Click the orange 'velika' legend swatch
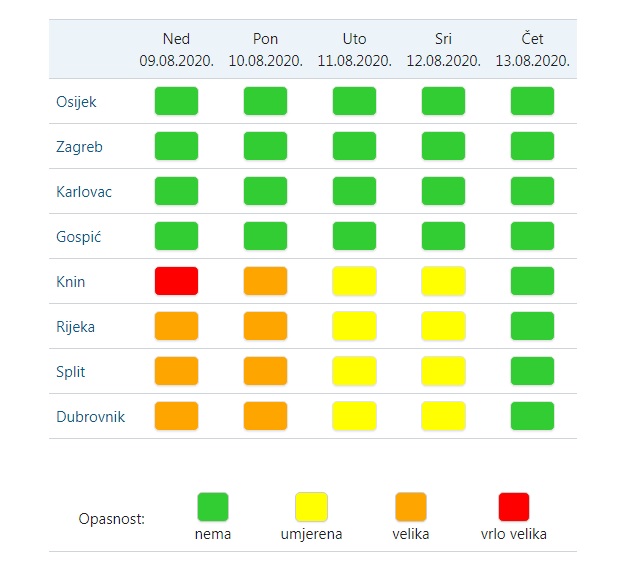Screen dimensions: 626x575 [x=411, y=507]
